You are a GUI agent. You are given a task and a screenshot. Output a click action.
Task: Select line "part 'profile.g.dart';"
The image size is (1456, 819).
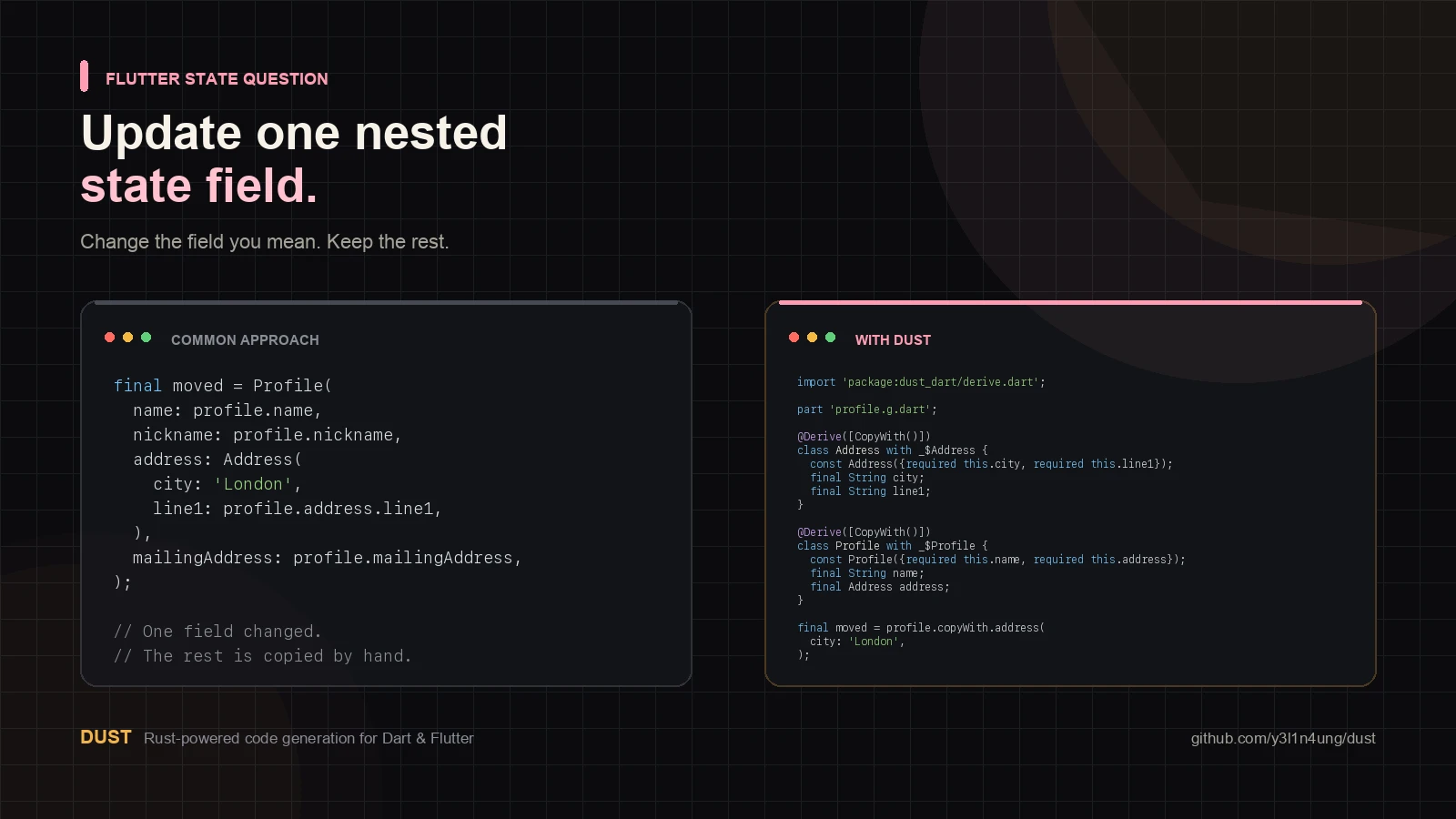pos(867,409)
